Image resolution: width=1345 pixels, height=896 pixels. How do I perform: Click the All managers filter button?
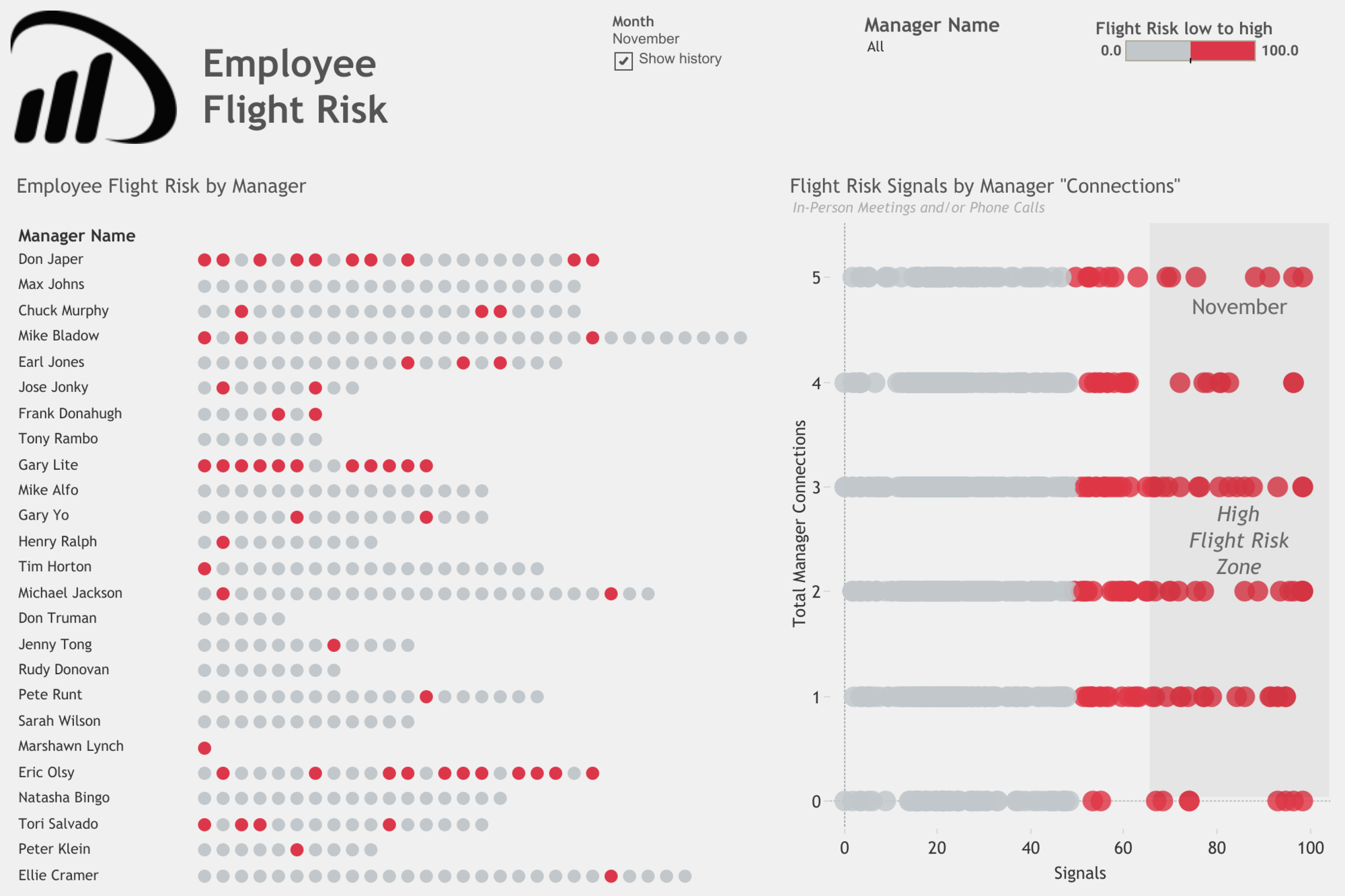pyautogui.click(x=869, y=49)
